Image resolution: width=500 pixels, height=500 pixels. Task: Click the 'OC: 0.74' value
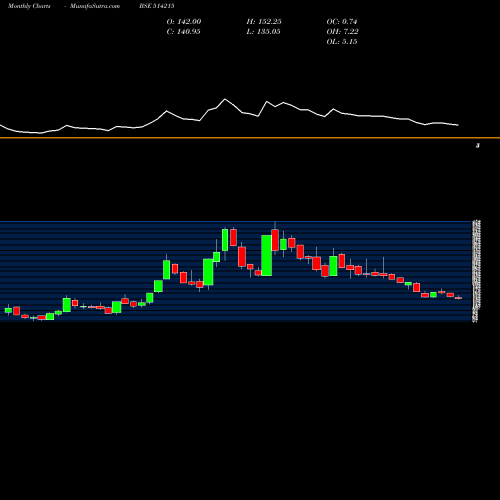pos(342,22)
